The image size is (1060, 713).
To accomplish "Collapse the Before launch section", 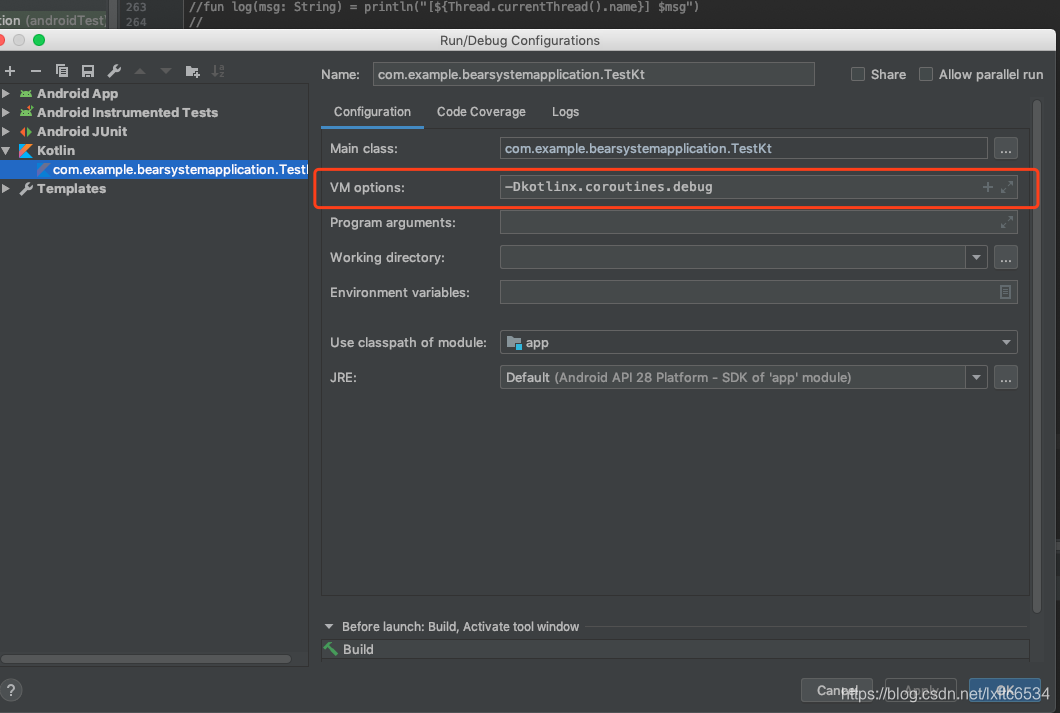I will click(x=329, y=626).
